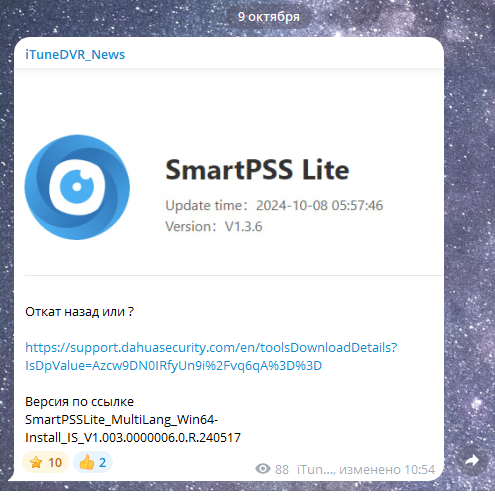Open the SmartPSS Lite logo image
The image size is (495, 497).
(x=77, y=187)
